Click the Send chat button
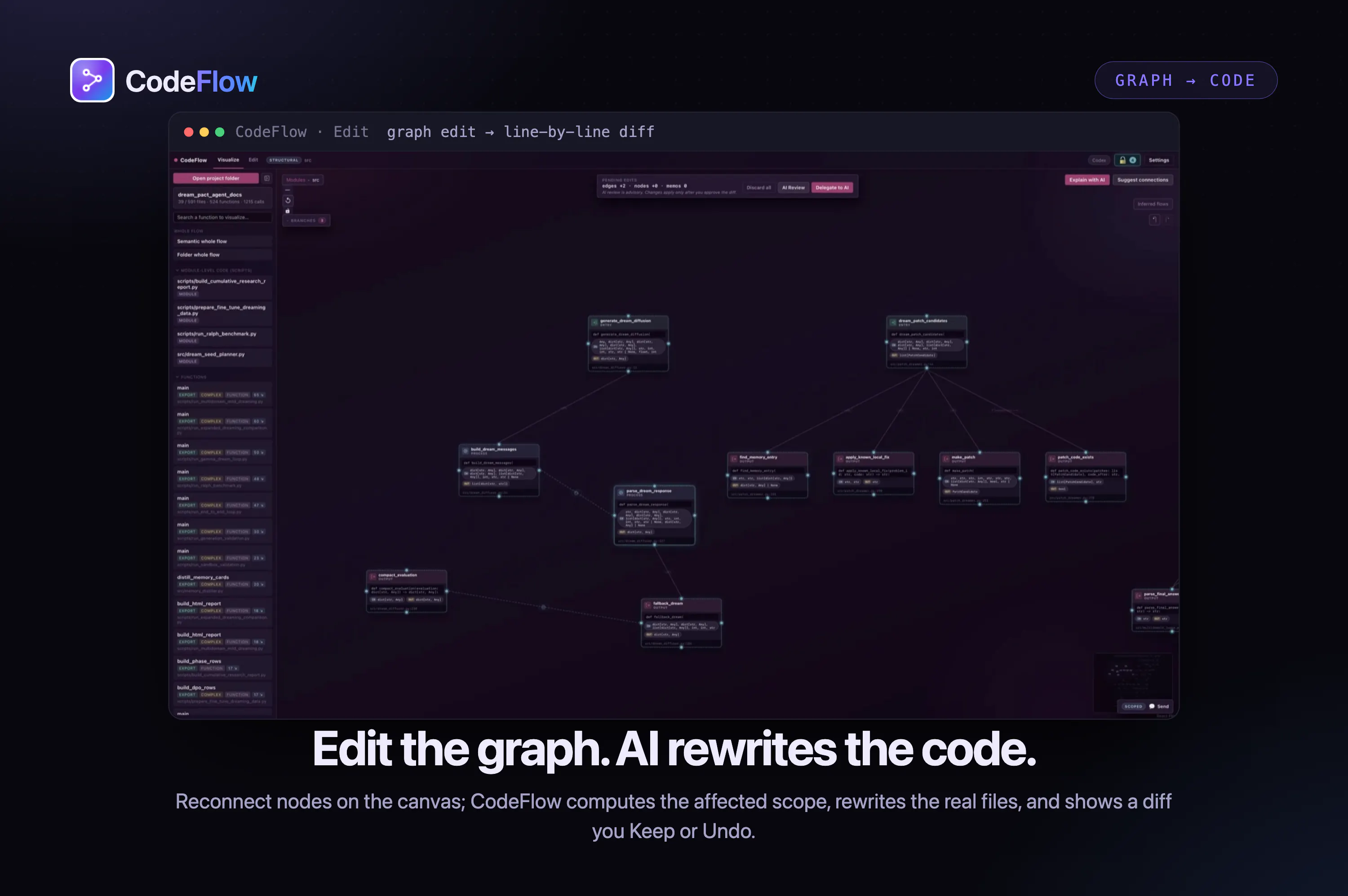The height and width of the screenshot is (896, 1348). coord(1159,706)
